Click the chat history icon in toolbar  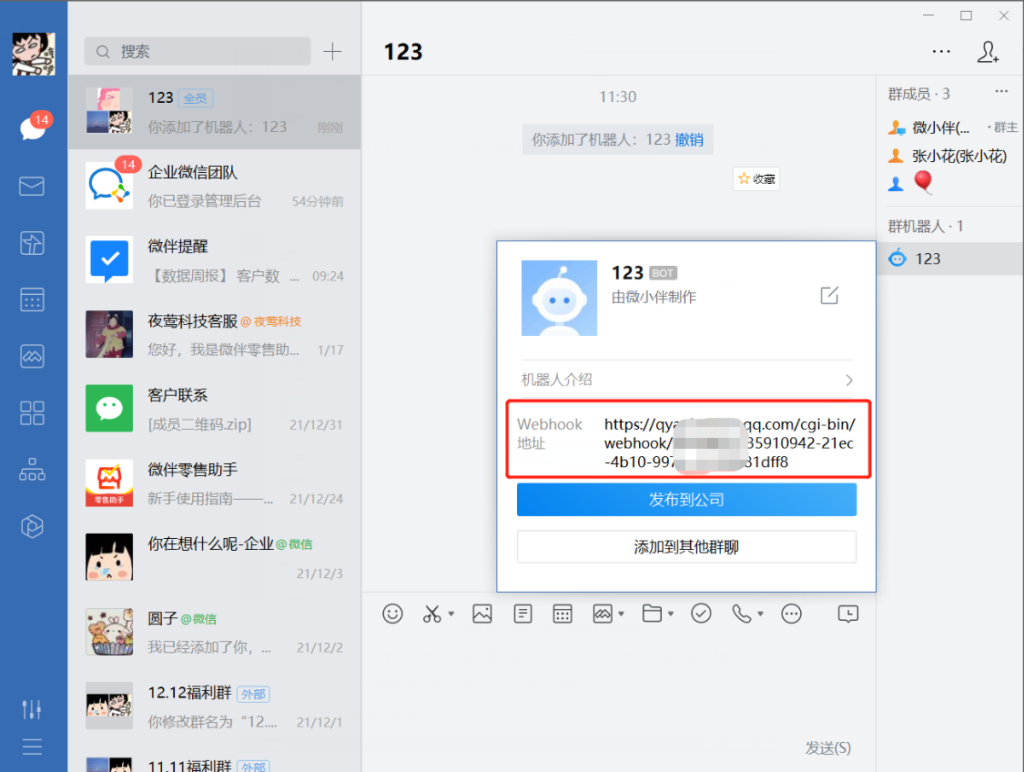pyautogui.click(x=848, y=613)
